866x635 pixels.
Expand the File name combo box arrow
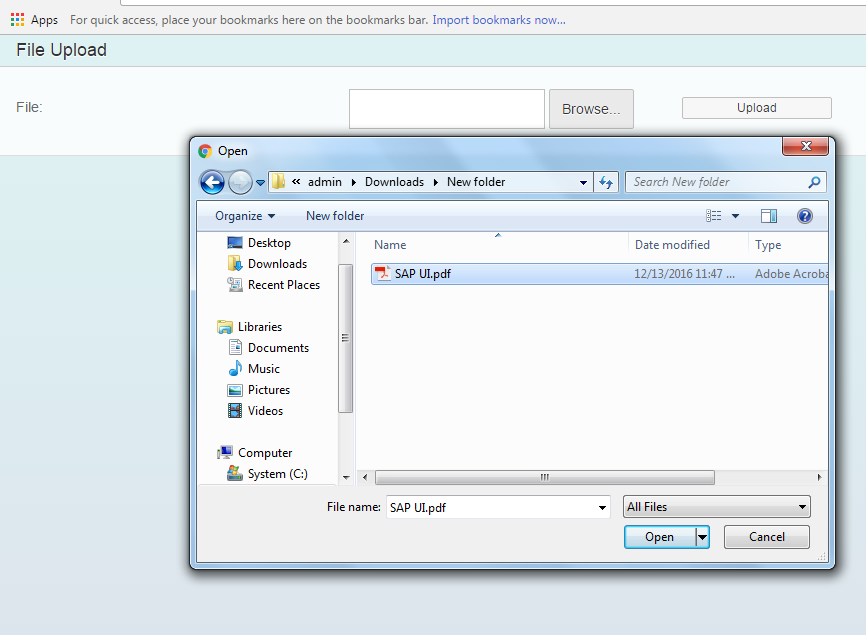pyautogui.click(x=602, y=508)
